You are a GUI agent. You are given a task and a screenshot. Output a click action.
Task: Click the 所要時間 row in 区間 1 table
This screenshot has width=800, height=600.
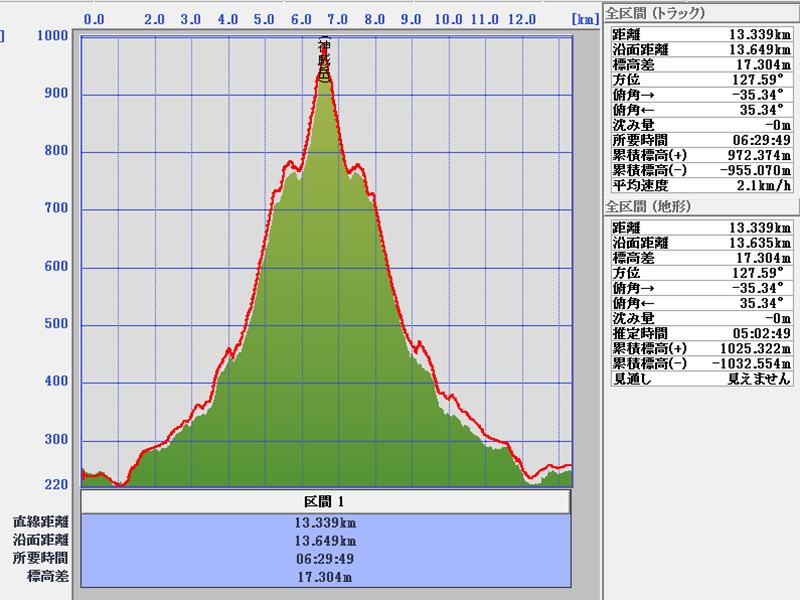[325, 559]
